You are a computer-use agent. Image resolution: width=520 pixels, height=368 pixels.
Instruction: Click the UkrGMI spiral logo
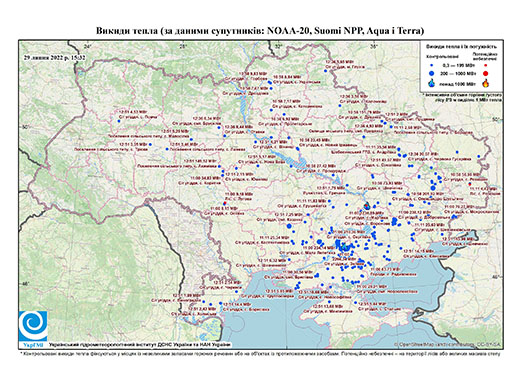(x=33, y=326)
